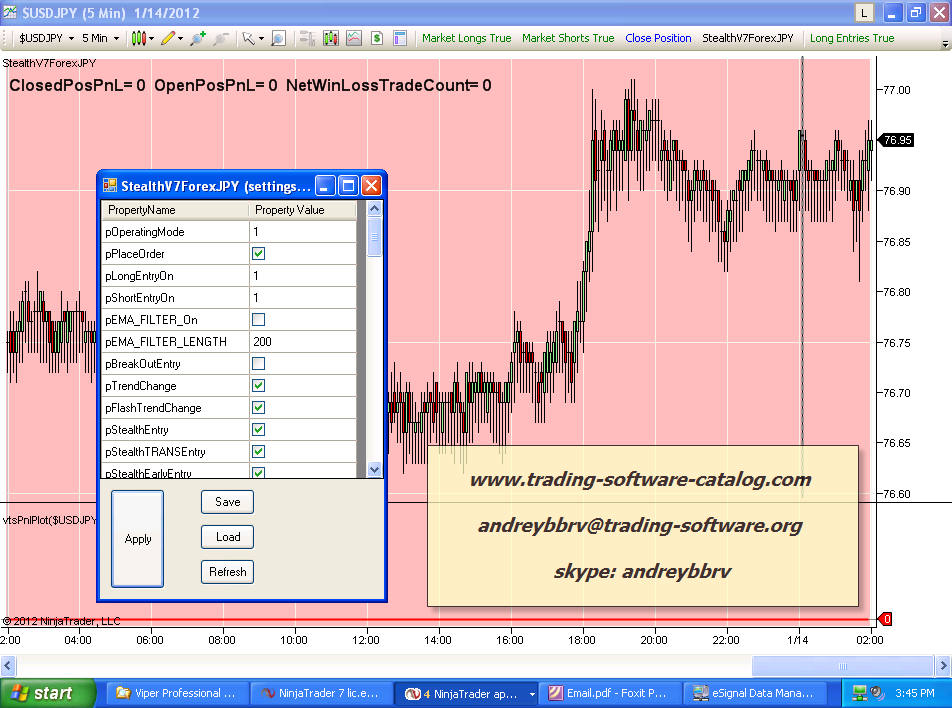Select the cursor pointer tool
Screen dimensions: 952x708
(x=249, y=38)
